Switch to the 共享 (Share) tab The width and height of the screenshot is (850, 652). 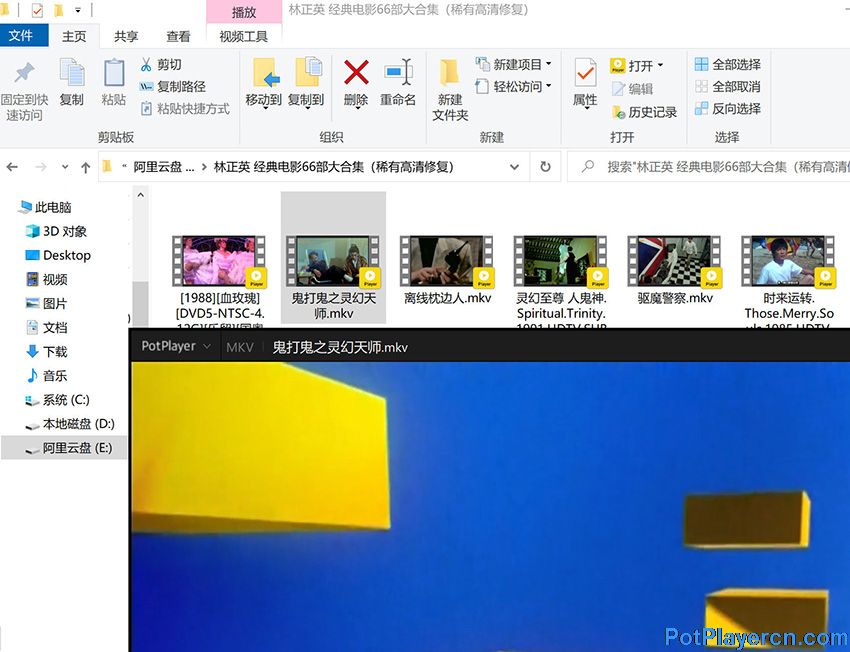(x=126, y=36)
